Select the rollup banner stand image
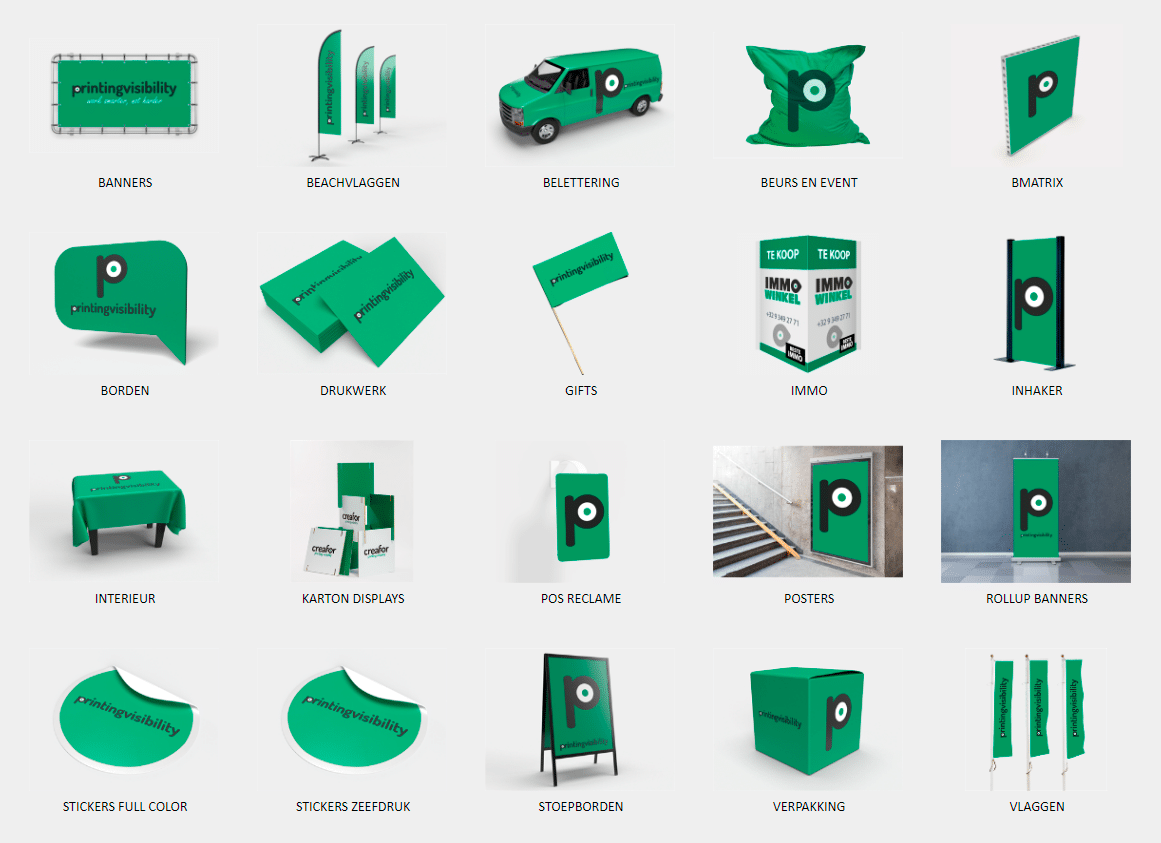1161x843 pixels. point(1036,511)
